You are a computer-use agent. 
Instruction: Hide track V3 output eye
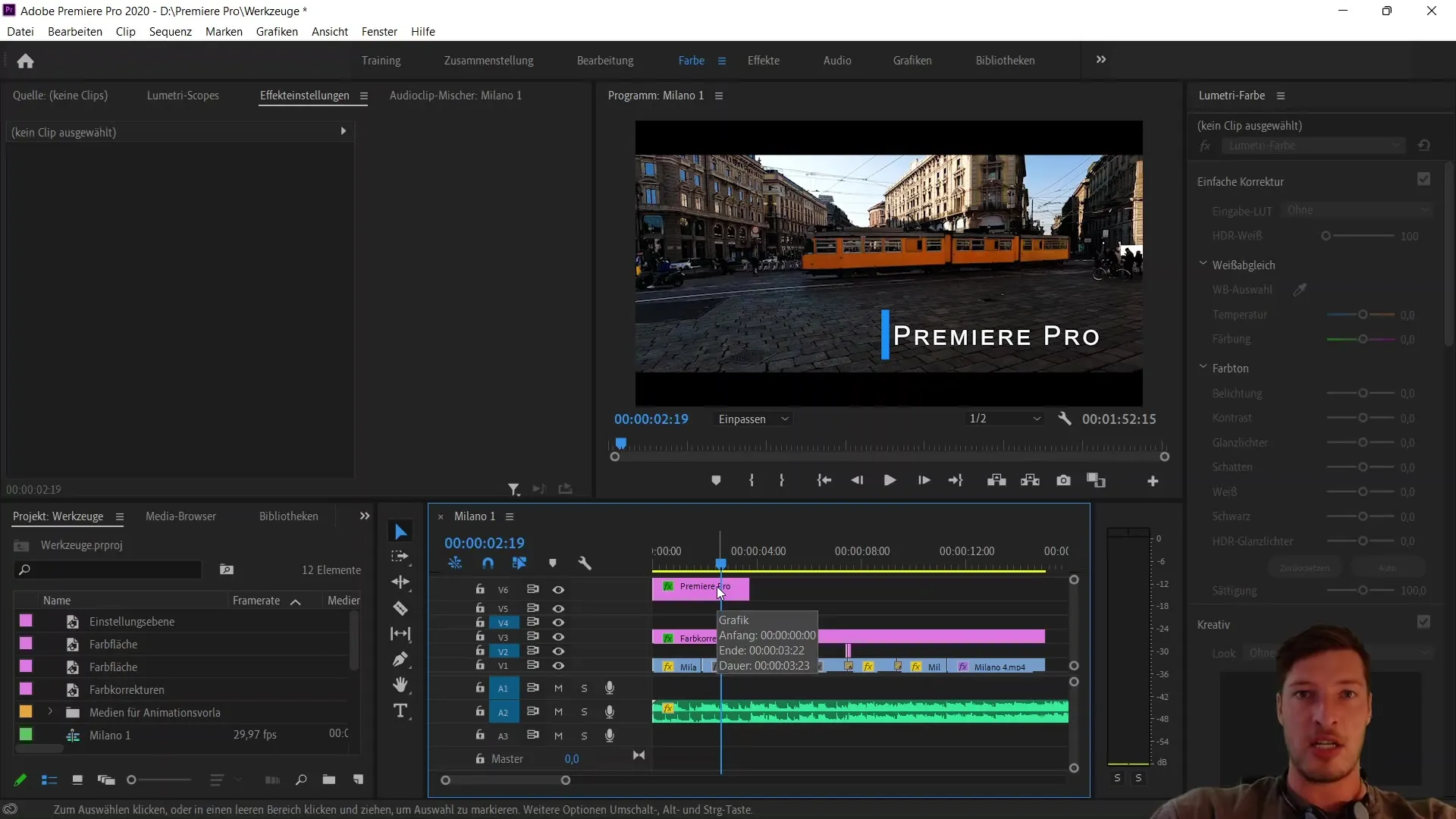click(558, 637)
